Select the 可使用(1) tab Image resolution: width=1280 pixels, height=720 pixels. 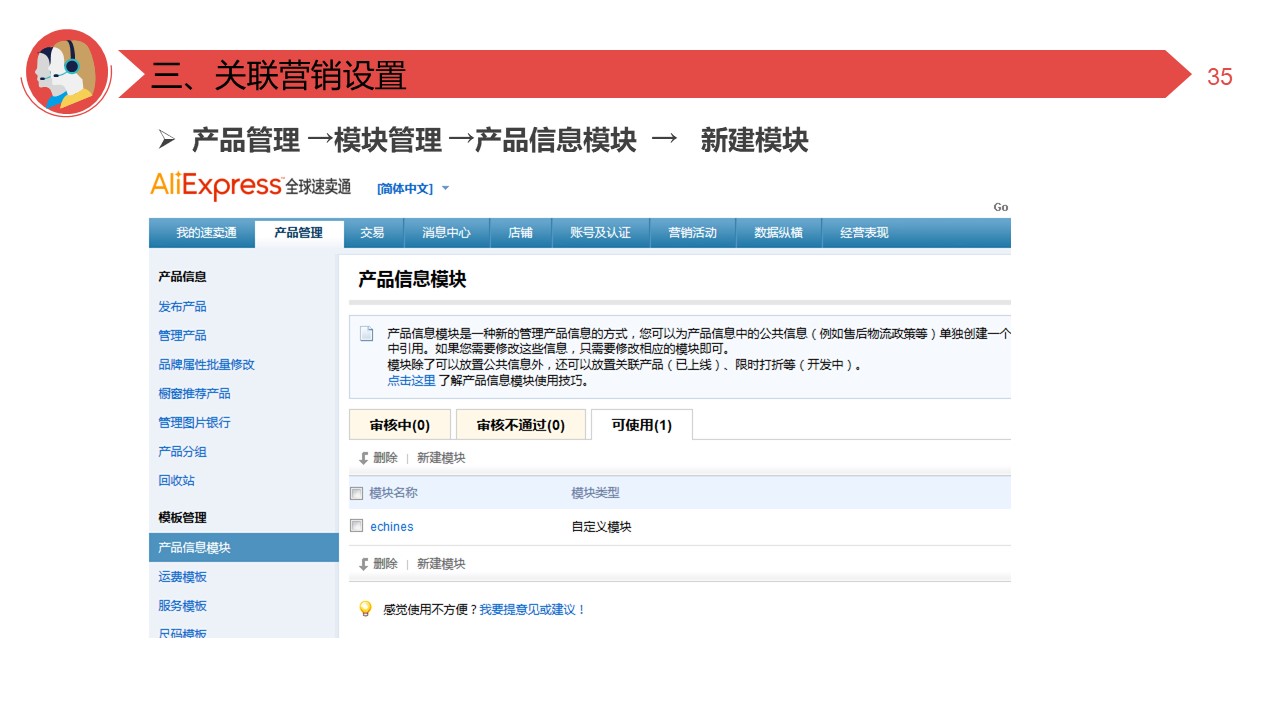pos(641,425)
